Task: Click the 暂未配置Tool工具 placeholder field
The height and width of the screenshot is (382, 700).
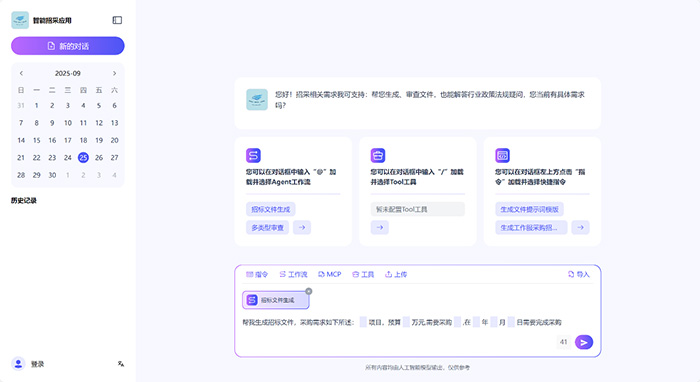Action: [x=418, y=209]
